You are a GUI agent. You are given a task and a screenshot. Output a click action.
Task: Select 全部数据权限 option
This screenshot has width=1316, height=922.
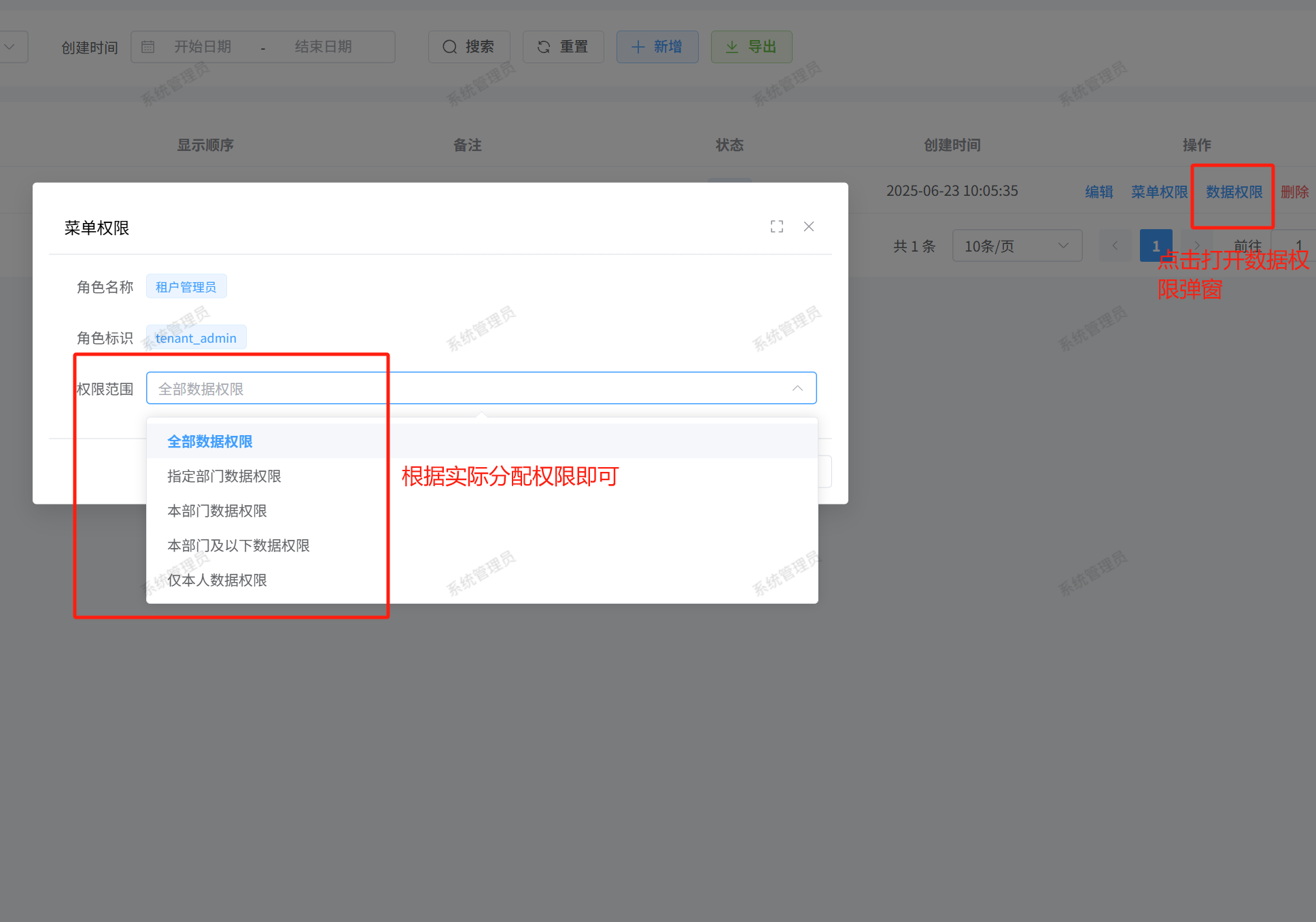point(210,441)
